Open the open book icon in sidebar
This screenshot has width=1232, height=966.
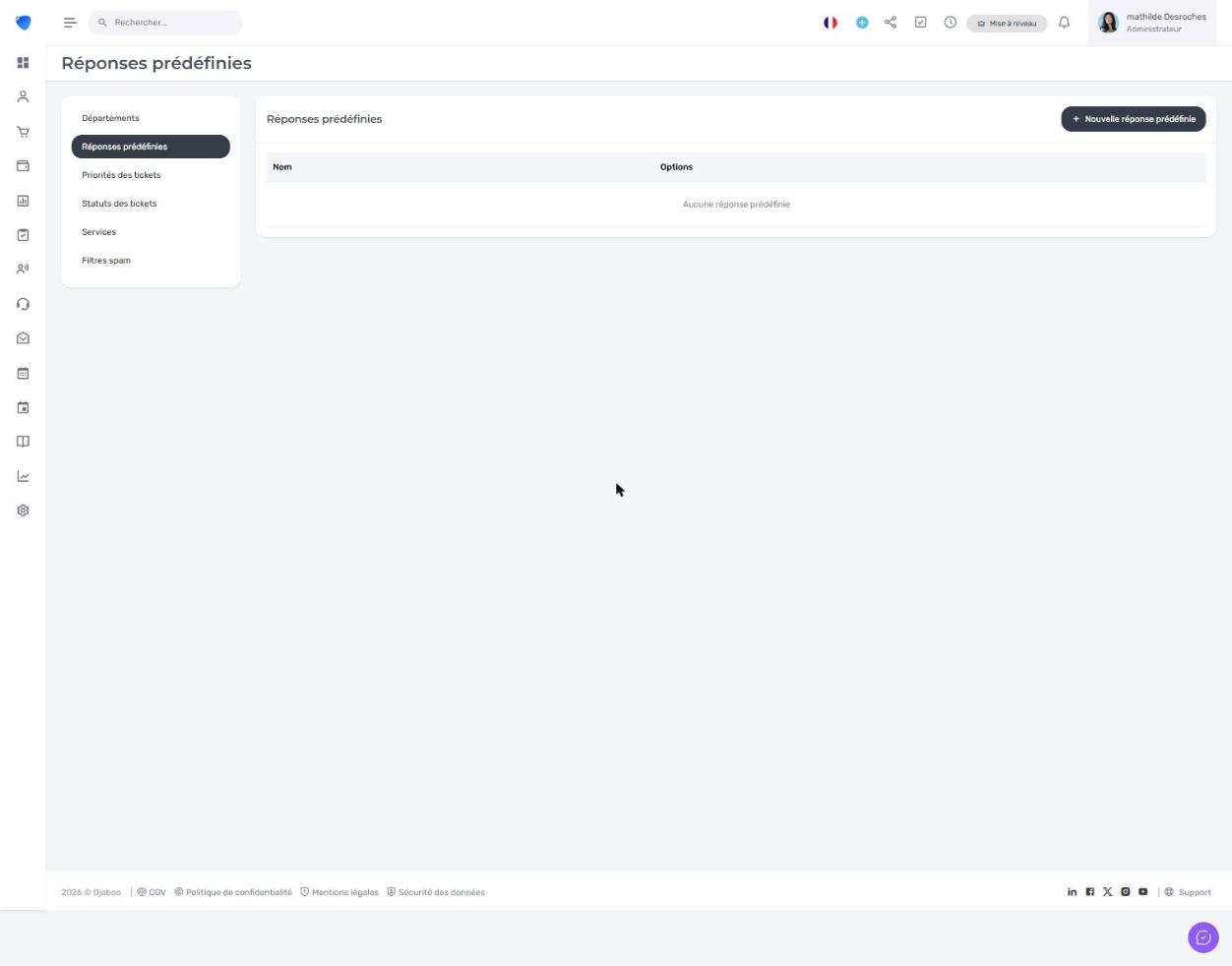(x=23, y=442)
